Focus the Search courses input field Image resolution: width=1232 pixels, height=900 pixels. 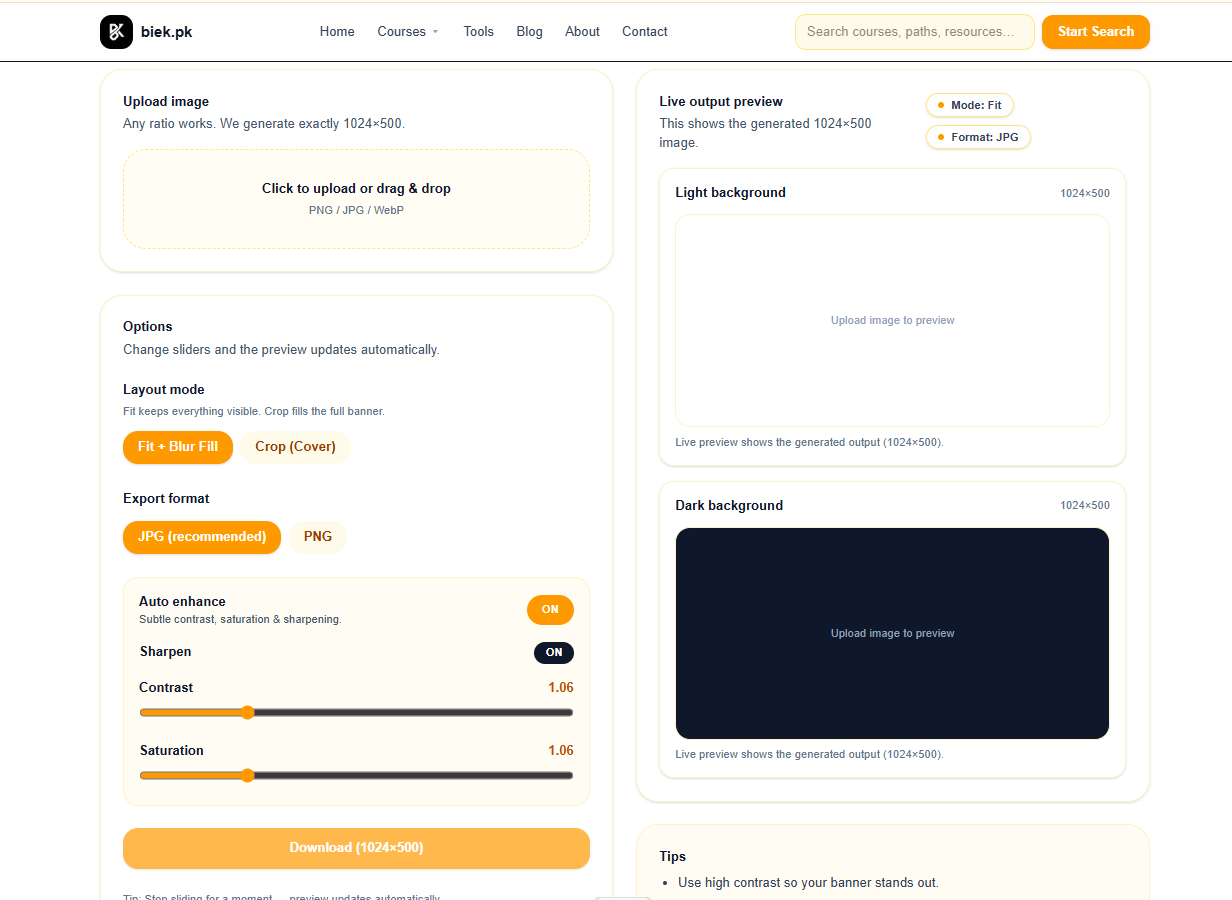point(915,32)
